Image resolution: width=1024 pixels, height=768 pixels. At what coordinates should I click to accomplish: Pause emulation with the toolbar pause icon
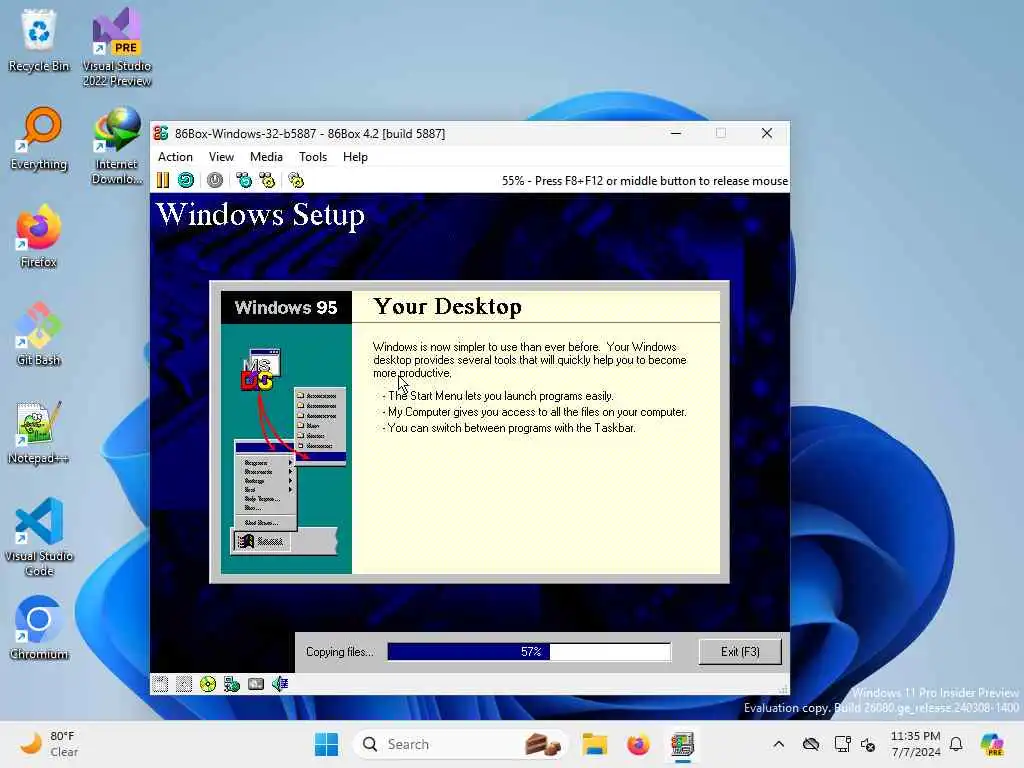point(163,180)
